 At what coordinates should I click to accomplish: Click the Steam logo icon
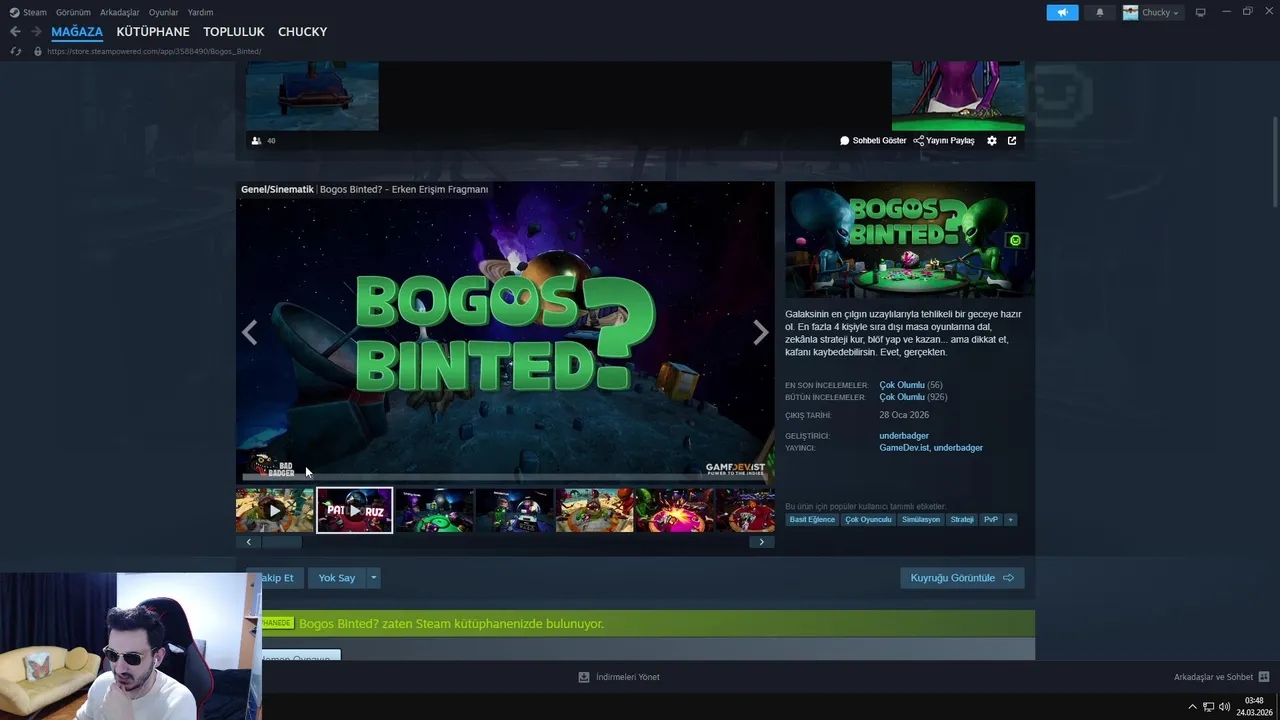click(14, 12)
